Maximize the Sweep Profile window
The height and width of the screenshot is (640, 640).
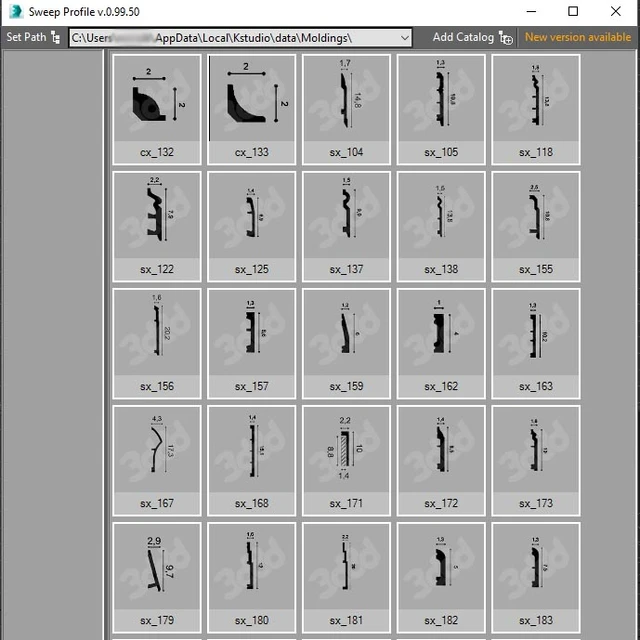573,11
